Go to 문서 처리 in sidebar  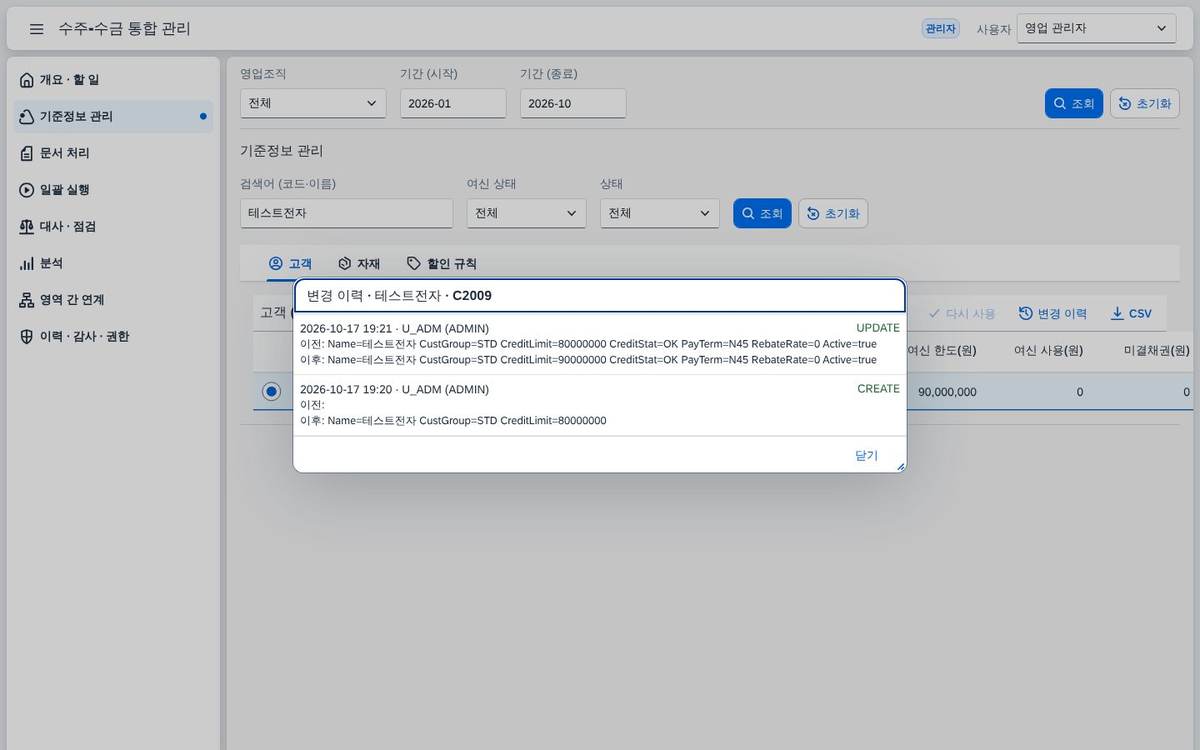[x=113, y=153]
